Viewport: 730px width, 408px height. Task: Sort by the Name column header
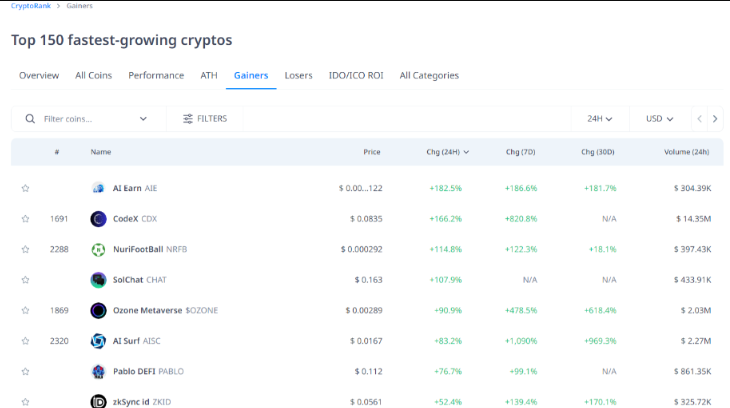coord(101,152)
